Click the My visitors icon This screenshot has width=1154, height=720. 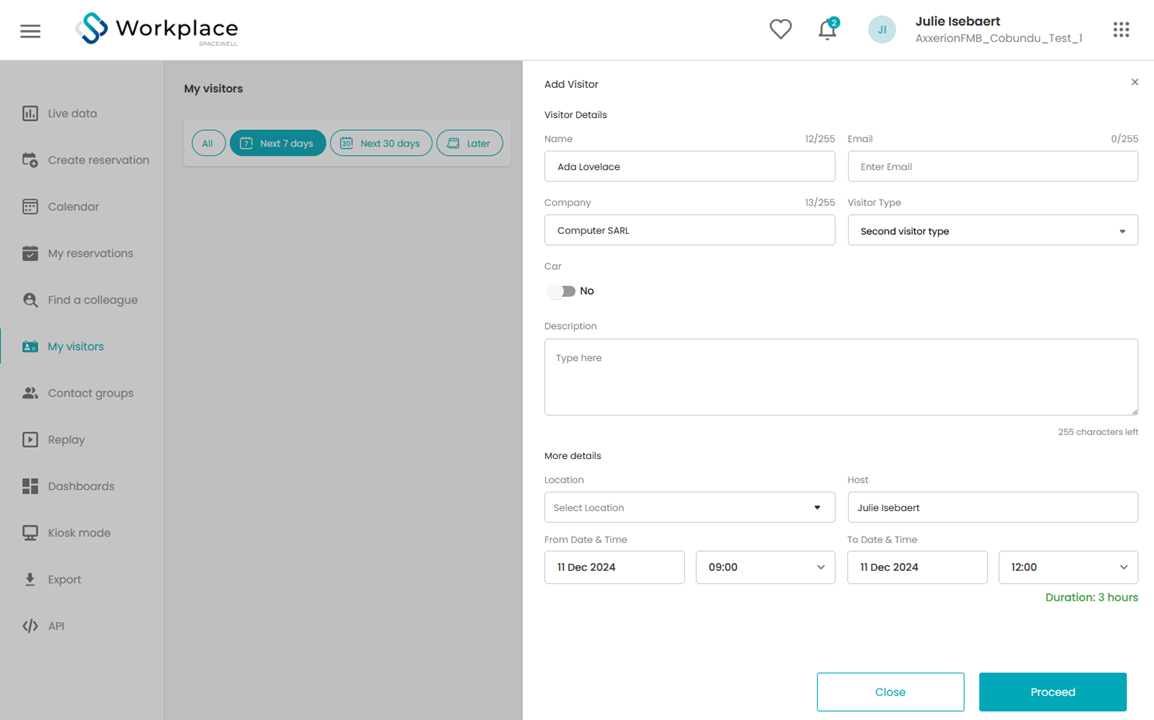[30, 347]
